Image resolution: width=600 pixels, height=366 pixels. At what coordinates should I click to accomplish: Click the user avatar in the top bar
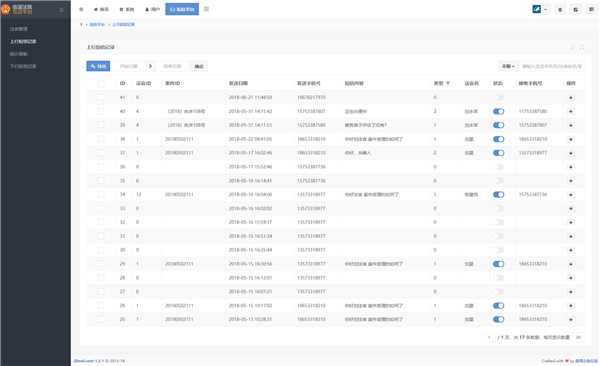coord(536,9)
